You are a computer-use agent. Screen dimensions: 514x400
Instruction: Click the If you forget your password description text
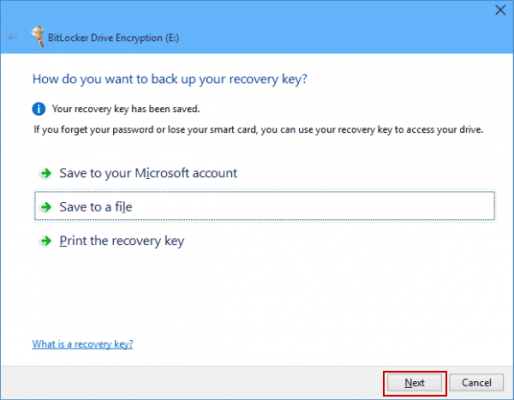[x=258, y=130]
